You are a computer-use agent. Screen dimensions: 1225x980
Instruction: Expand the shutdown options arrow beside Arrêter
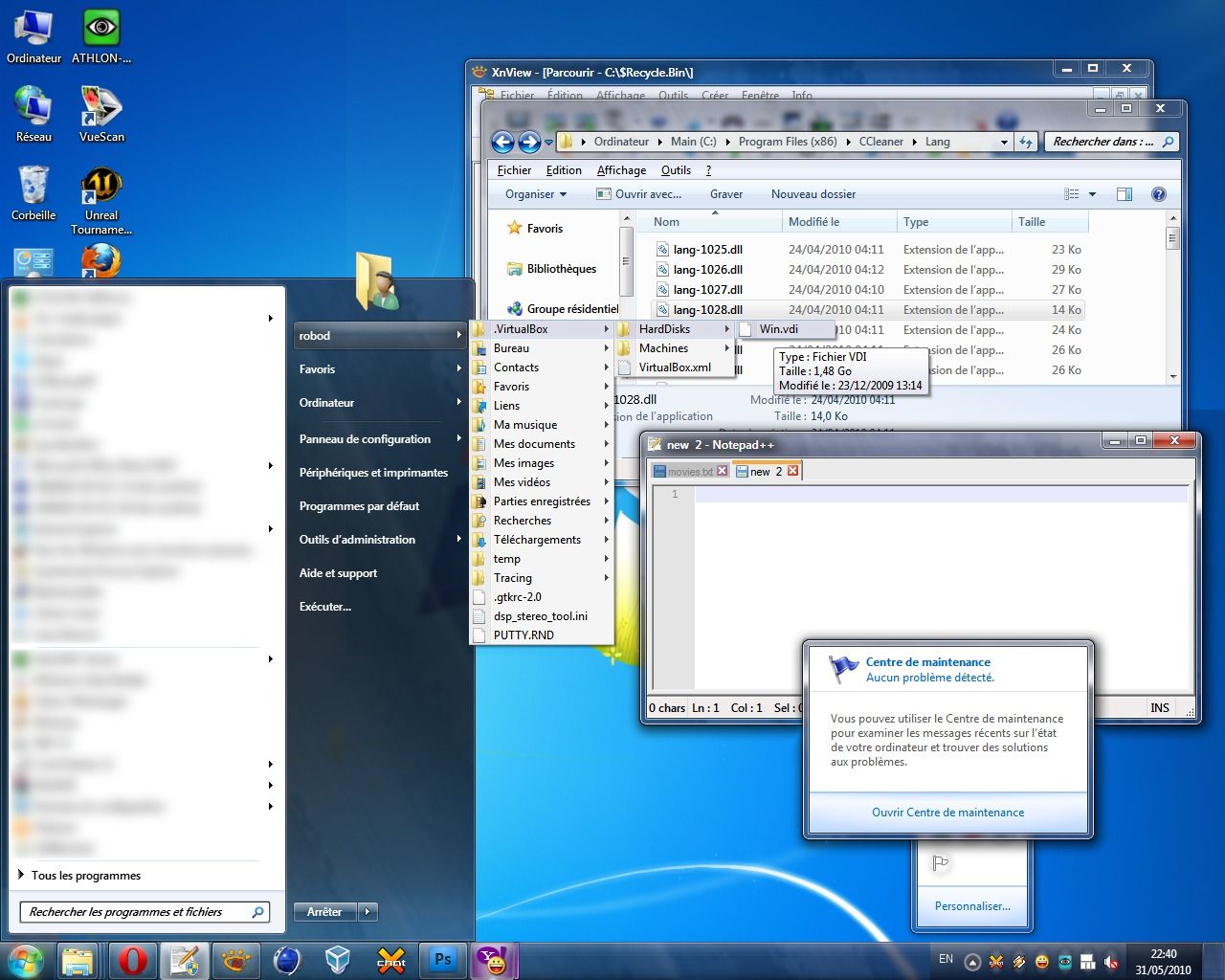click(x=367, y=912)
